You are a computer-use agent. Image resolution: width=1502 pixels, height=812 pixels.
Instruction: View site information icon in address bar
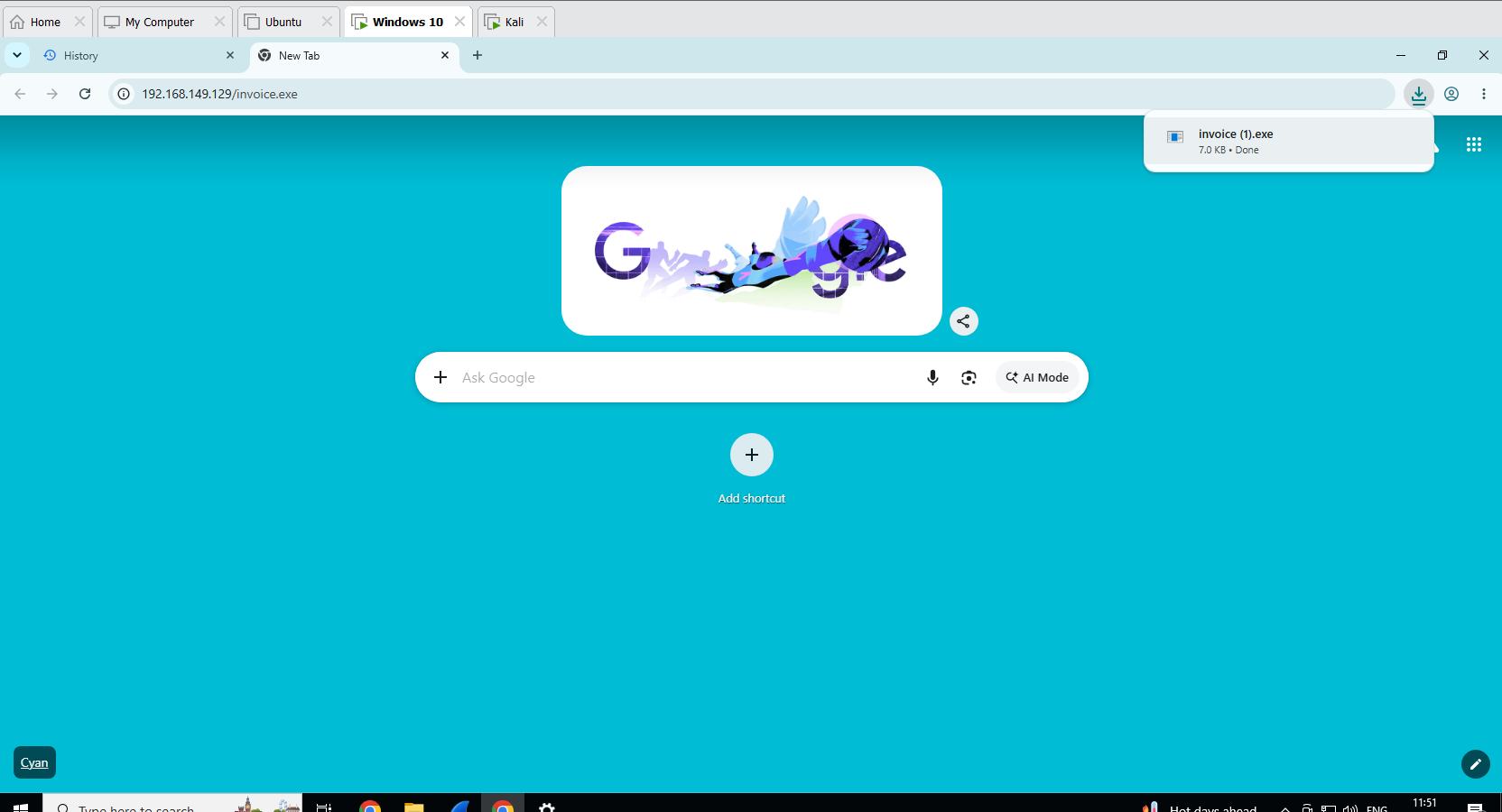tap(125, 94)
